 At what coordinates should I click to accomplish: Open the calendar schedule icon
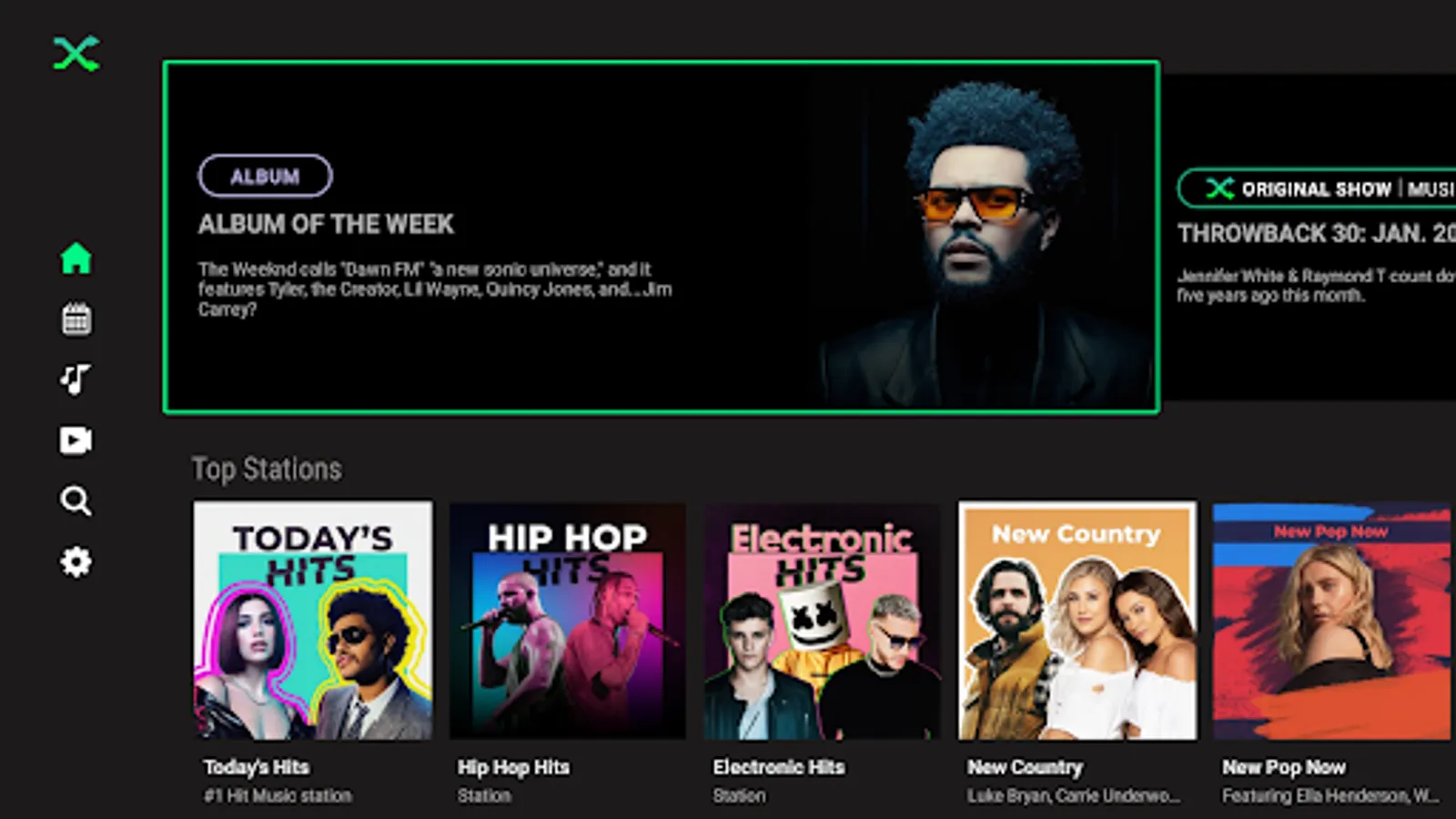(x=76, y=319)
